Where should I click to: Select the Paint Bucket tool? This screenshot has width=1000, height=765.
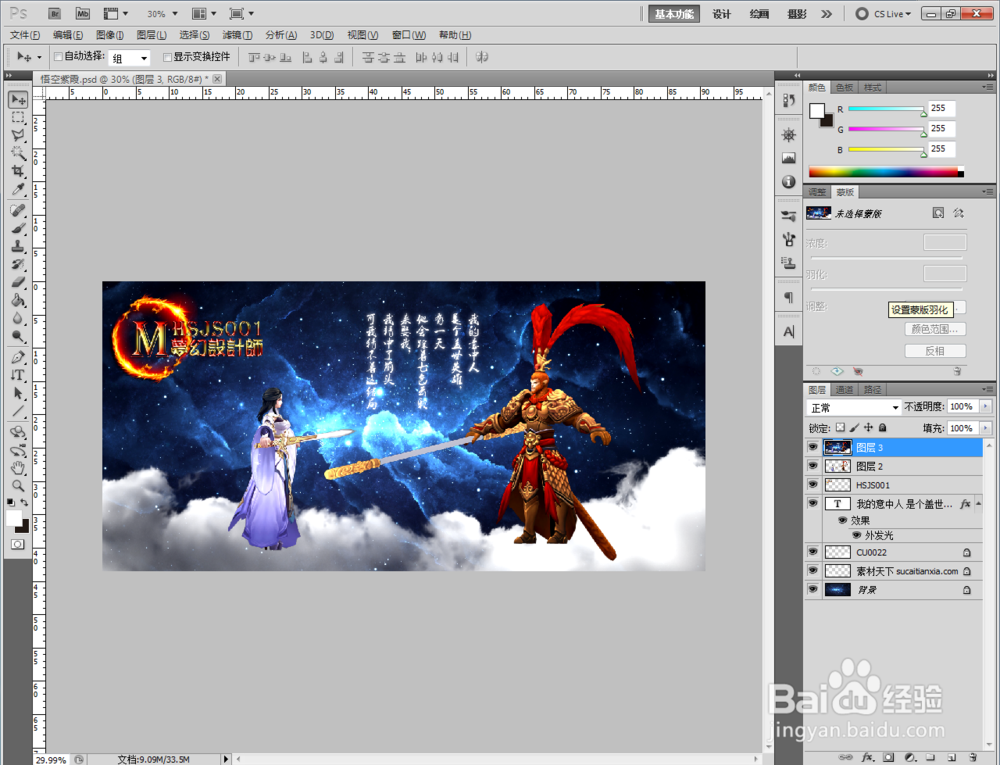pyautogui.click(x=18, y=300)
